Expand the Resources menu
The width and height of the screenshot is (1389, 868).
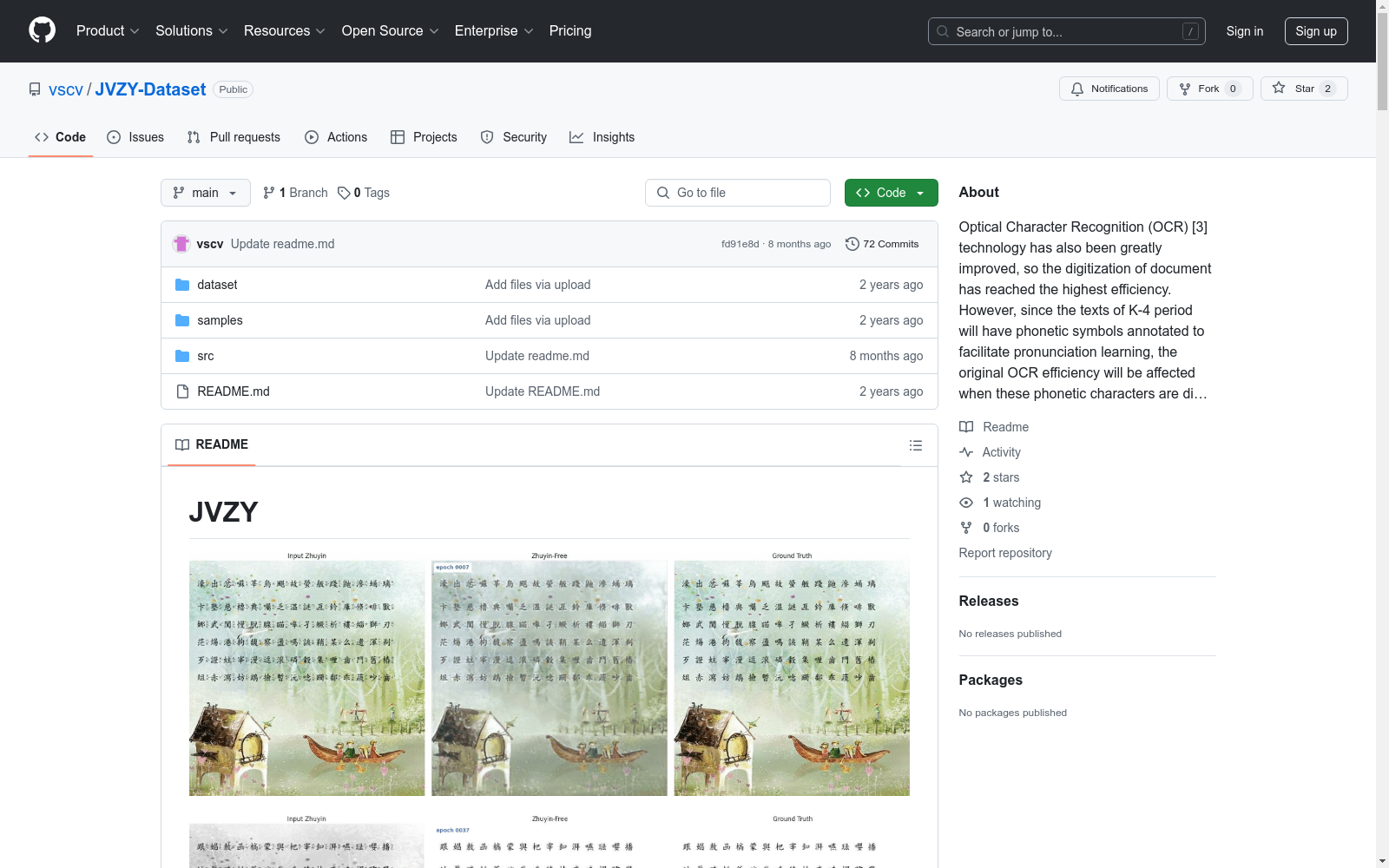pyautogui.click(x=285, y=31)
